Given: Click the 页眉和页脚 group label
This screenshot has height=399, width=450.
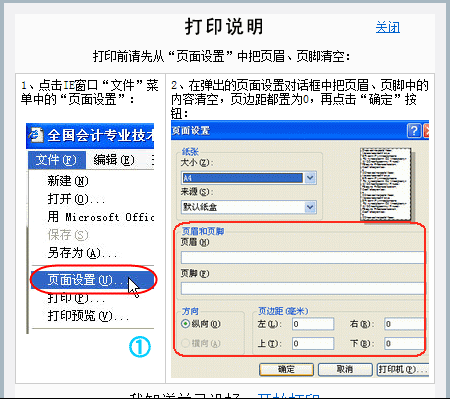Looking at the screenshot, I should point(203,231).
